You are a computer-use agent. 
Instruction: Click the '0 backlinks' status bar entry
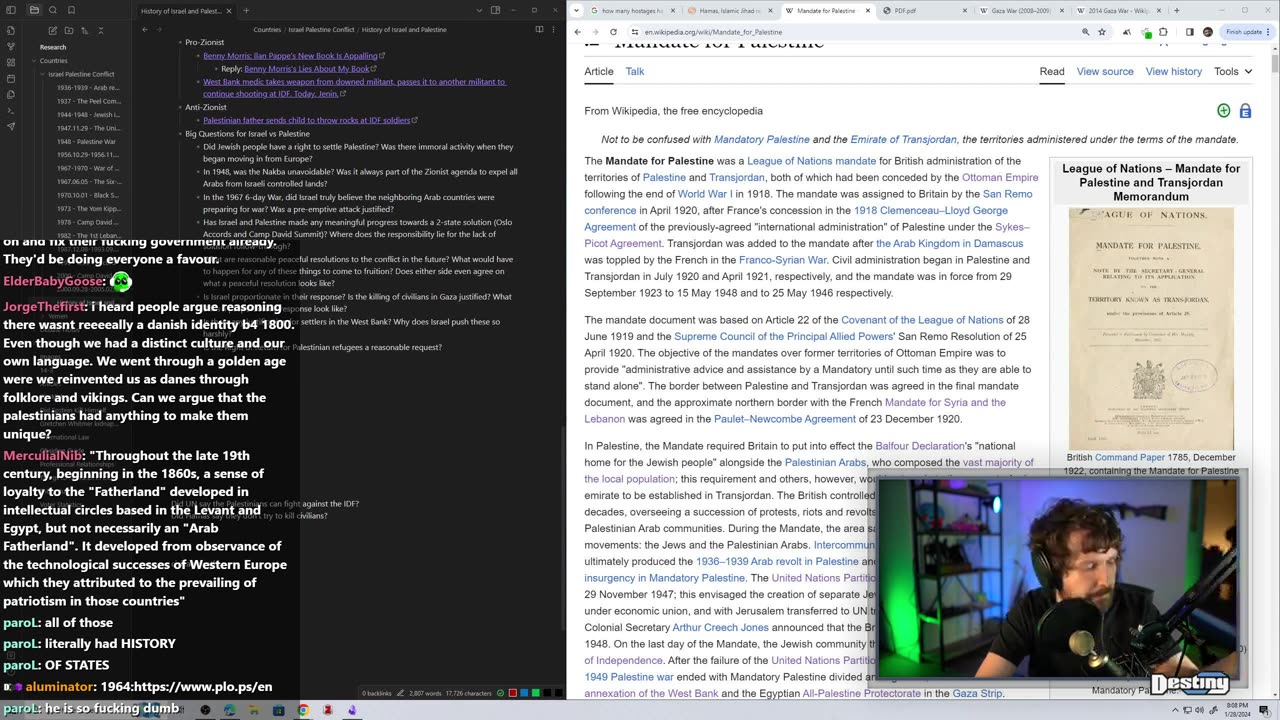[x=377, y=693]
